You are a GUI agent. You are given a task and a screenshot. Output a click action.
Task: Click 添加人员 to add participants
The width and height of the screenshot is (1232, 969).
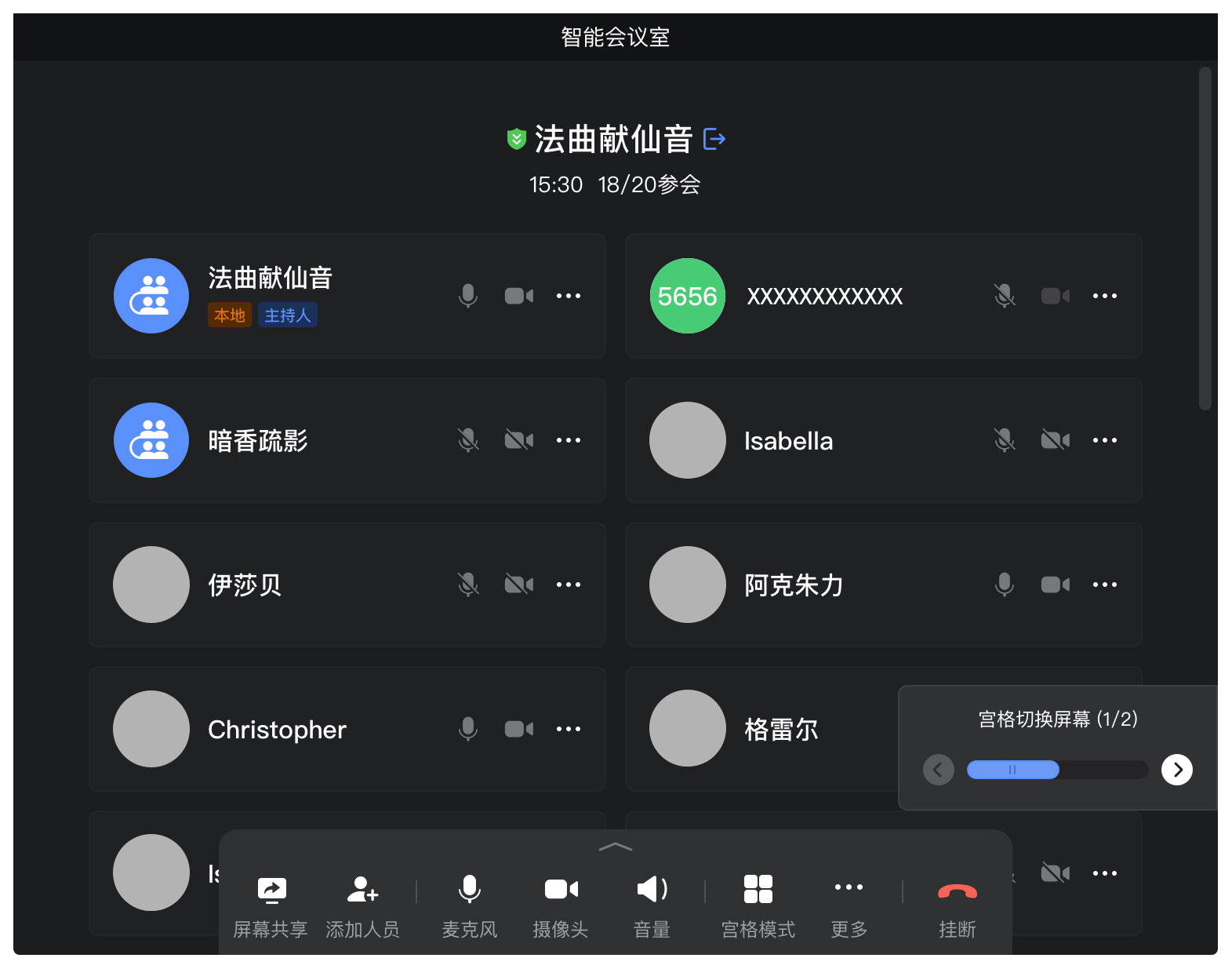point(362,906)
